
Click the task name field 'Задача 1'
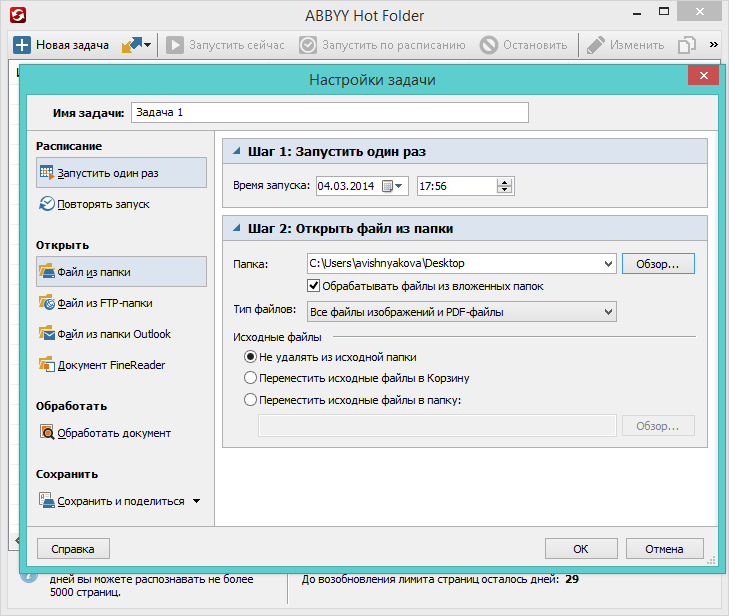[x=330, y=113]
